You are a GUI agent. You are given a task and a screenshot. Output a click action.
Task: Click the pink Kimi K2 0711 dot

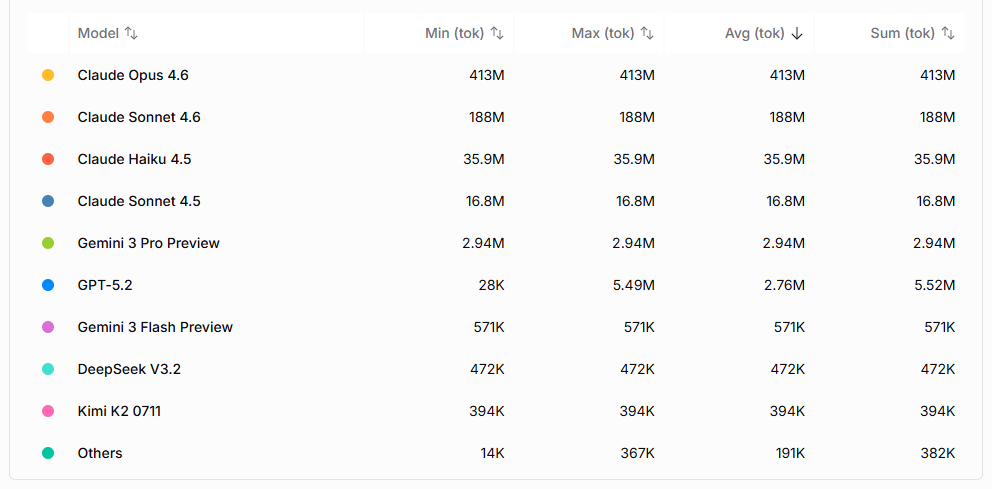point(47,411)
